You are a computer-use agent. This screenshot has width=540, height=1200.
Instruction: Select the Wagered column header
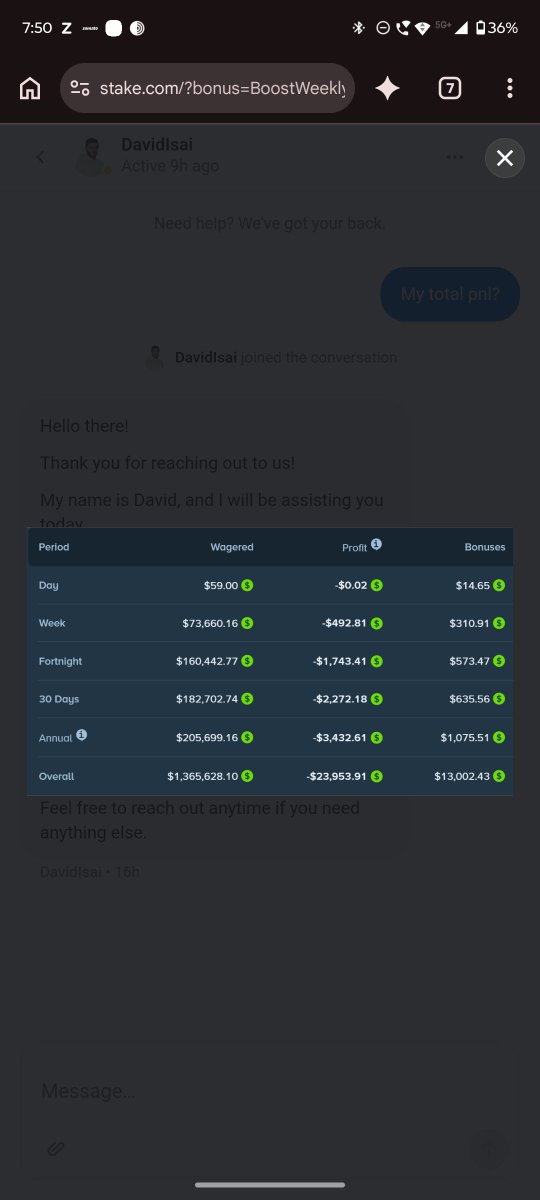[232, 547]
